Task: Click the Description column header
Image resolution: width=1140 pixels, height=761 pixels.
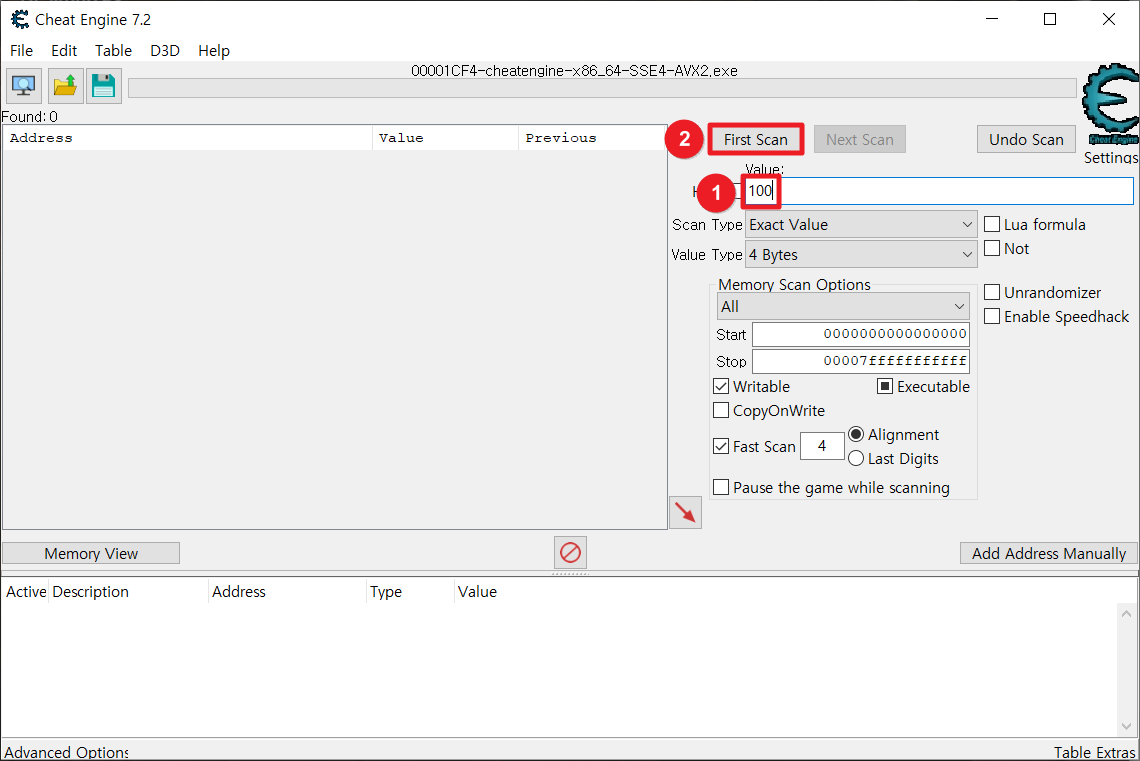Action: (x=128, y=592)
